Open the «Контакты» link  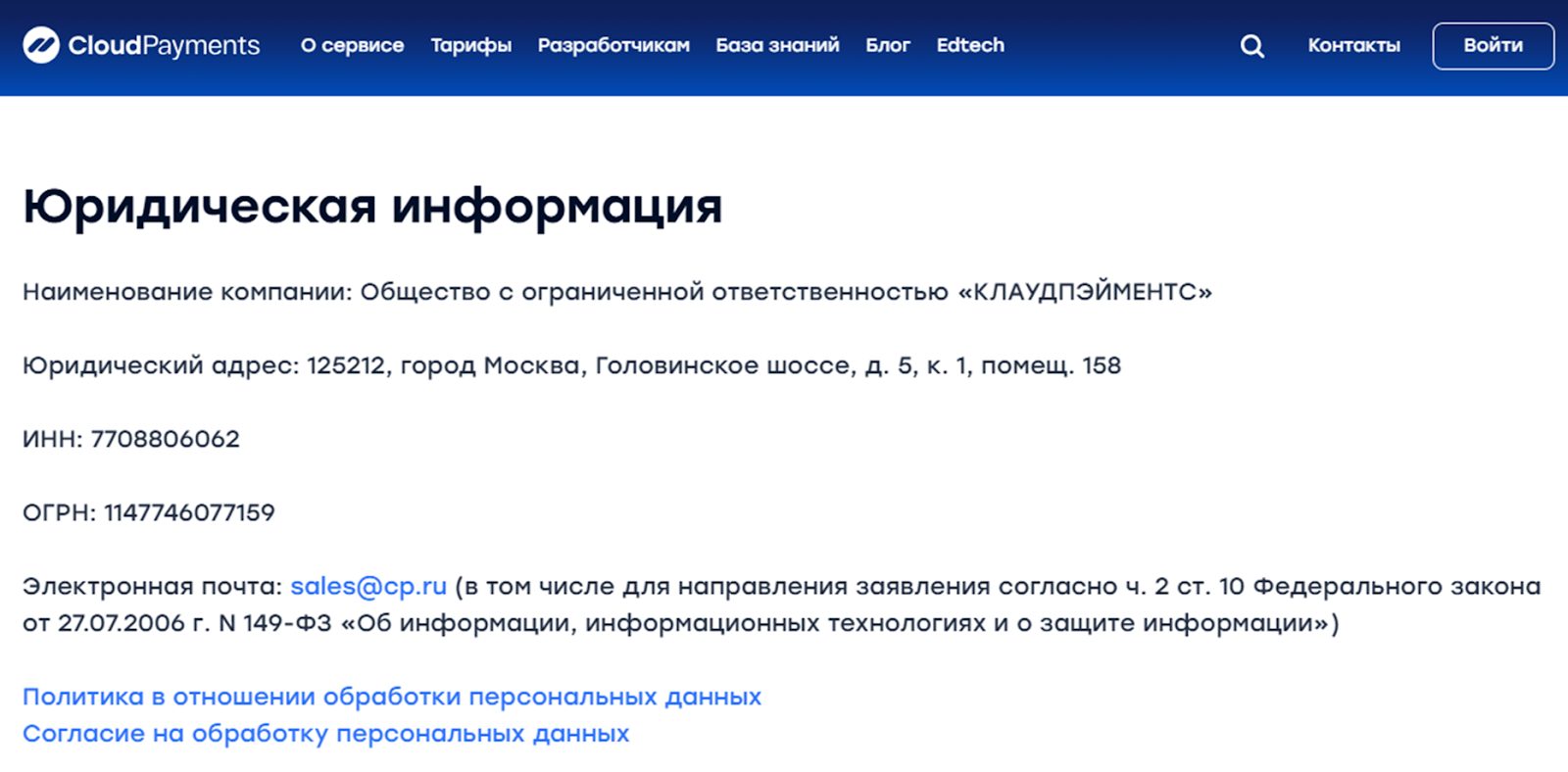point(1354,45)
